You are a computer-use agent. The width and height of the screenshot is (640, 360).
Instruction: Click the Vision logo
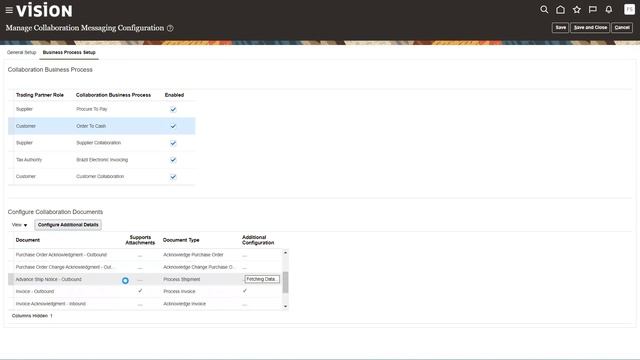click(44, 10)
